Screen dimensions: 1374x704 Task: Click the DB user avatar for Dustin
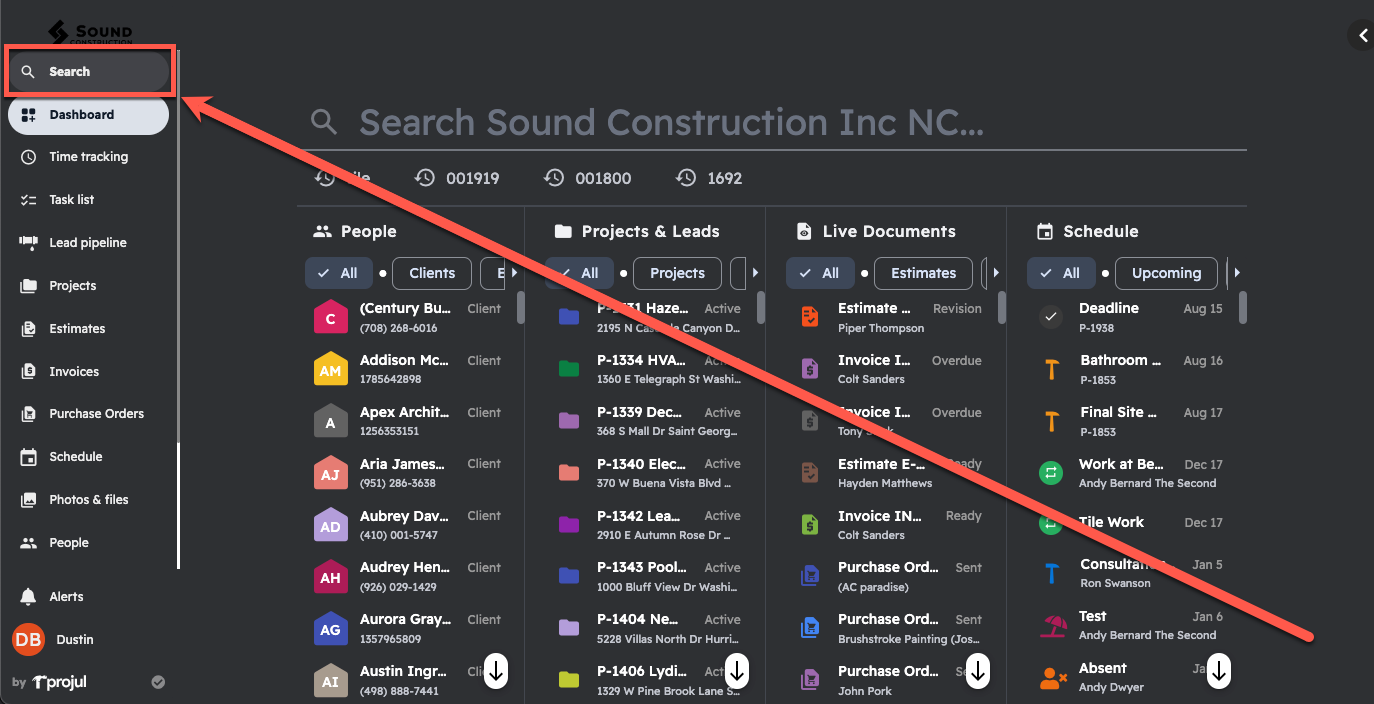pos(28,640)
